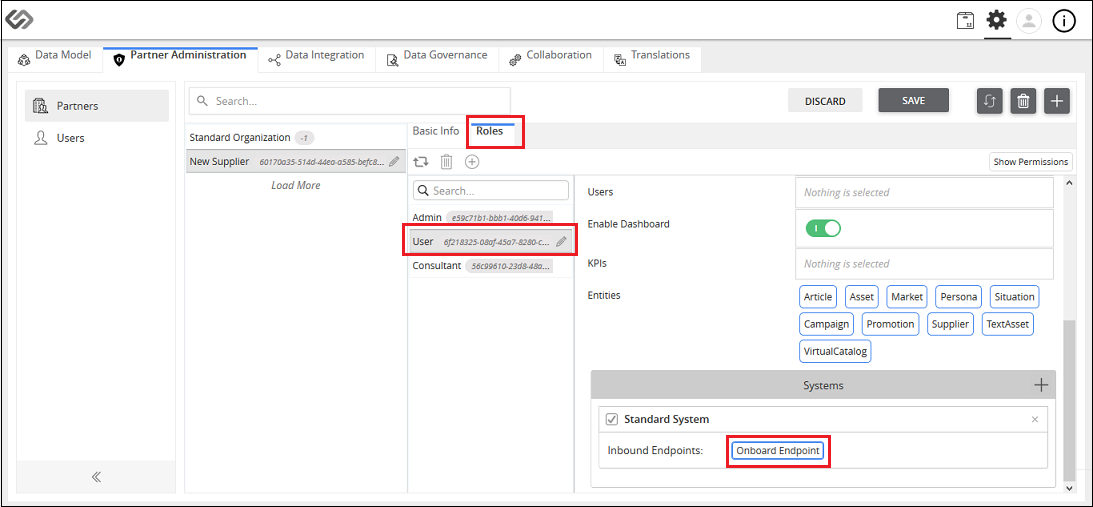Click the Persona entity tag

[x=959, y=296]
